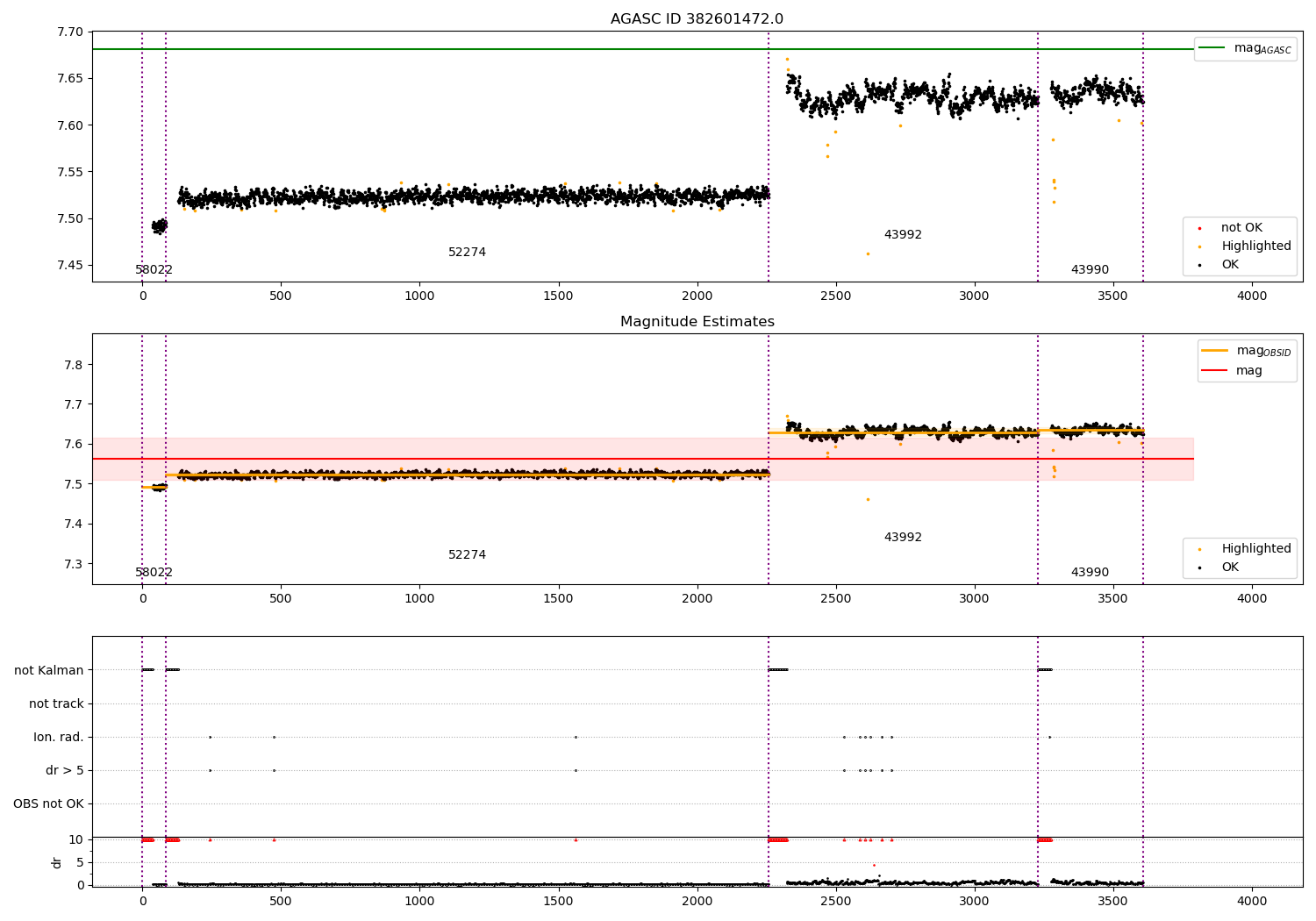This screenshot has width=1316, height=921.
Task: Click obsid label 52274 in top plot
Action: [467, 253]
